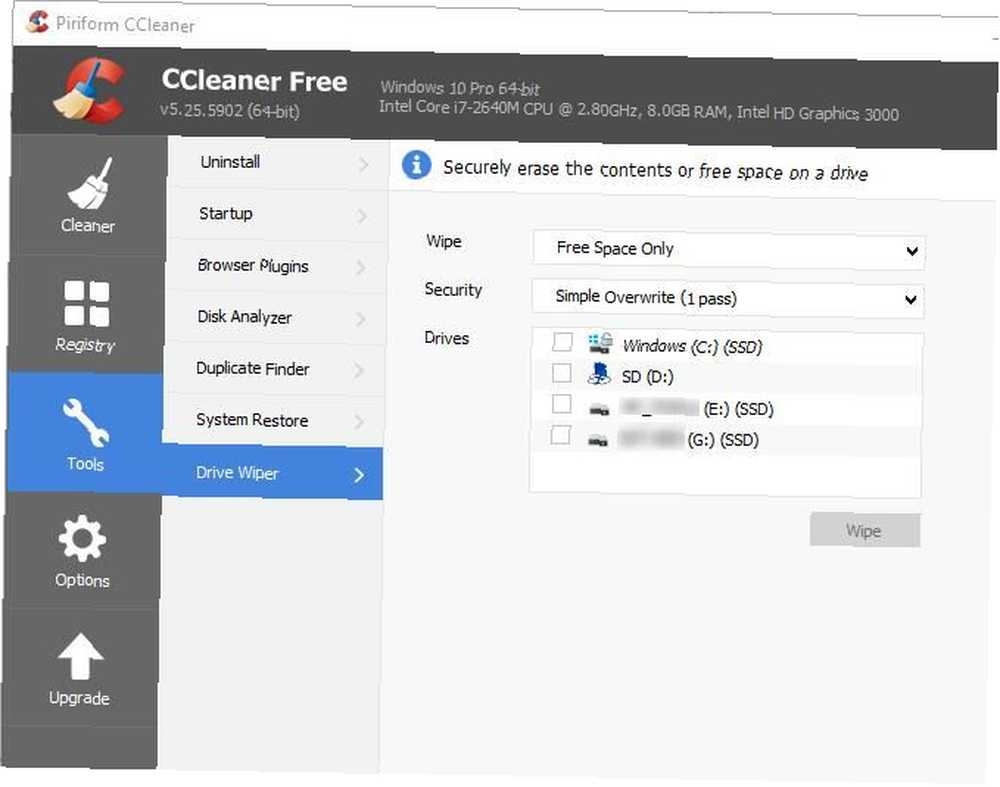
Task: Select the SD (D:) drive label
Action: [x=647, y=377]
